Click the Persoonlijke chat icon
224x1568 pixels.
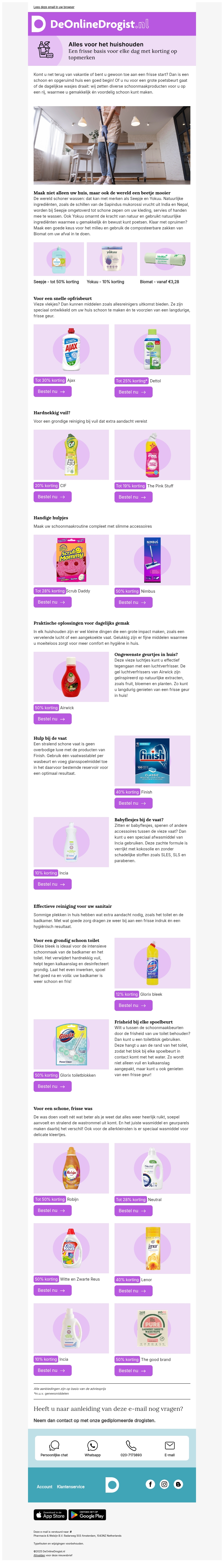[54, 1445]
